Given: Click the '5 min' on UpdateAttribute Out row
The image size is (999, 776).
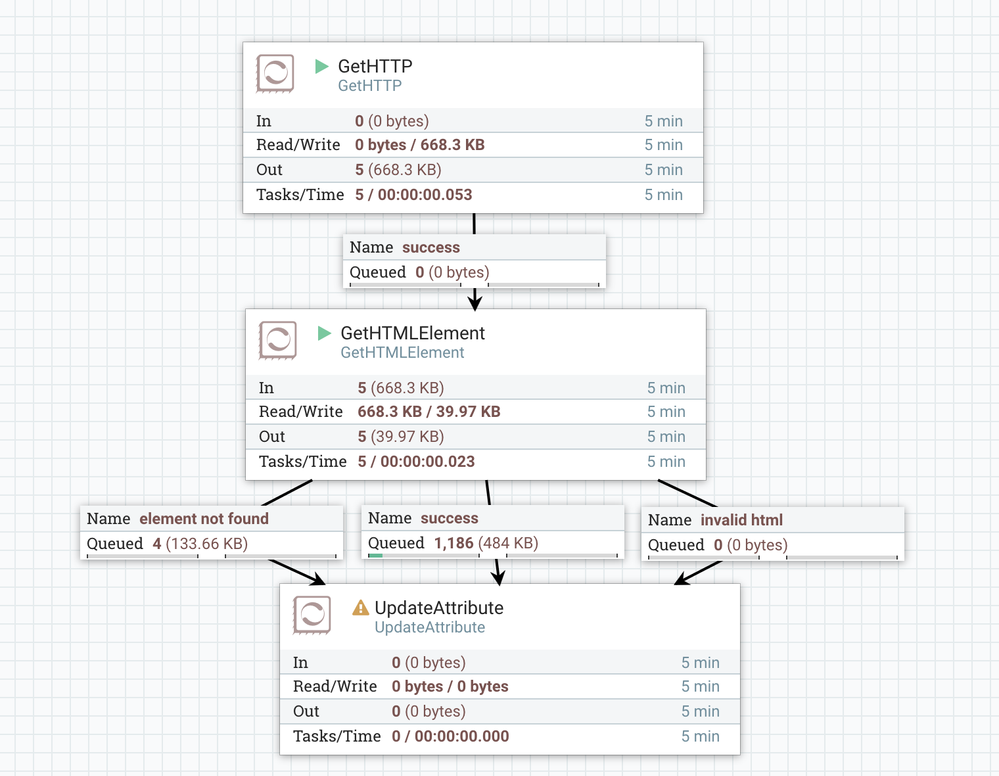Looking at the screenshot, I should click(x=700, y=712).
